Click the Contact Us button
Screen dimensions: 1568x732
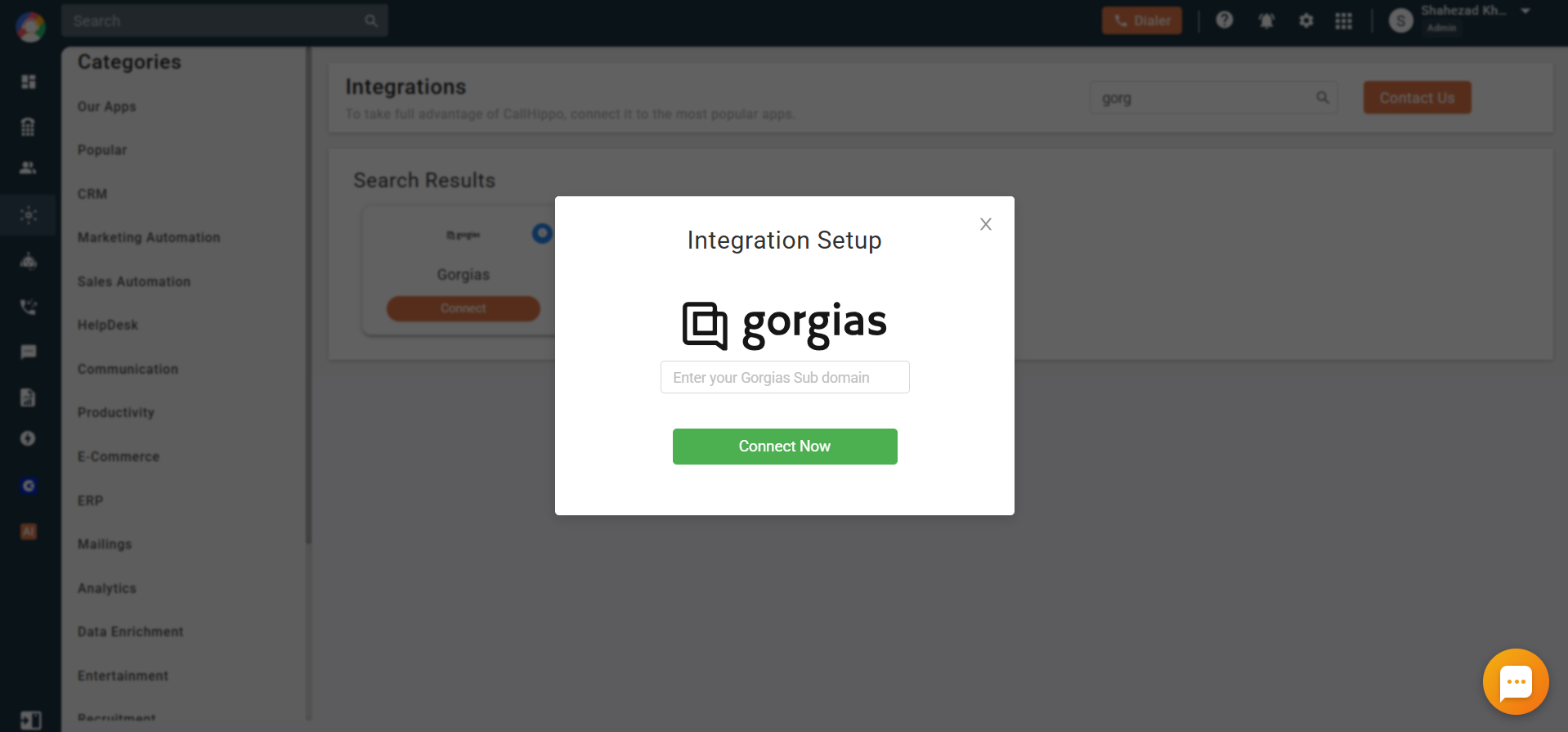[x=1417, y=97]
